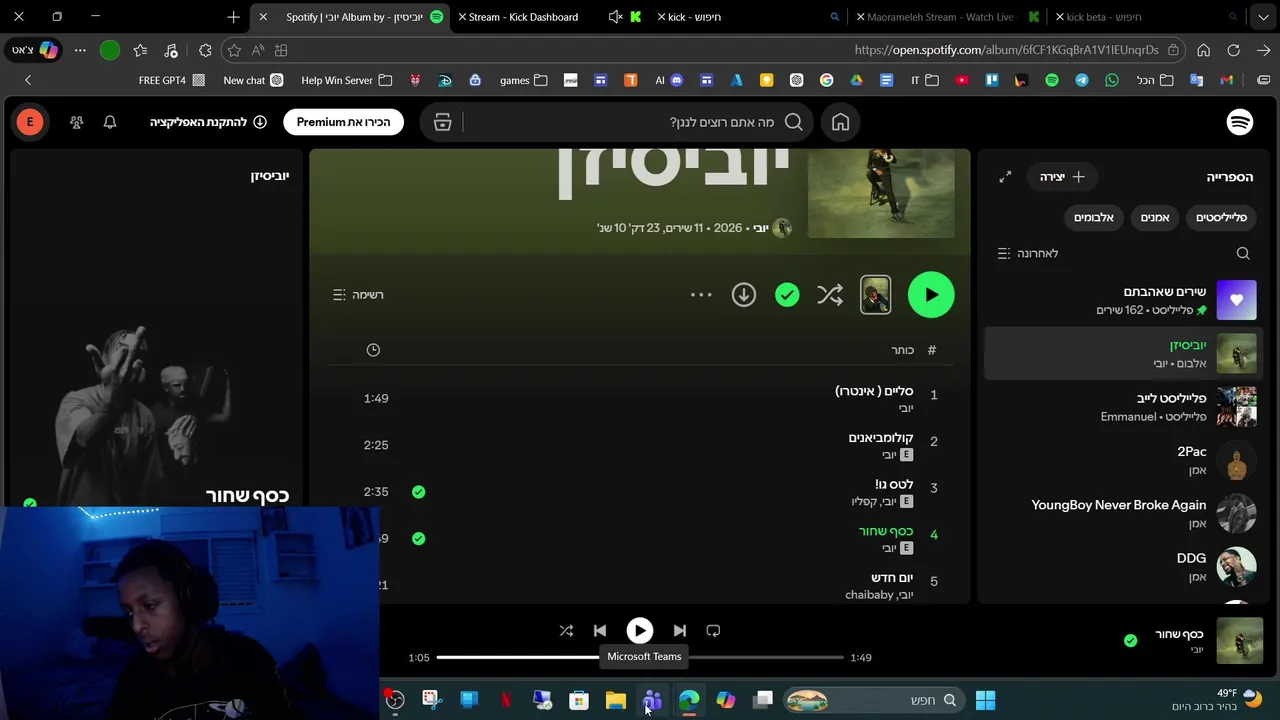Skip to the next track in the player

(x=680, y=631)
